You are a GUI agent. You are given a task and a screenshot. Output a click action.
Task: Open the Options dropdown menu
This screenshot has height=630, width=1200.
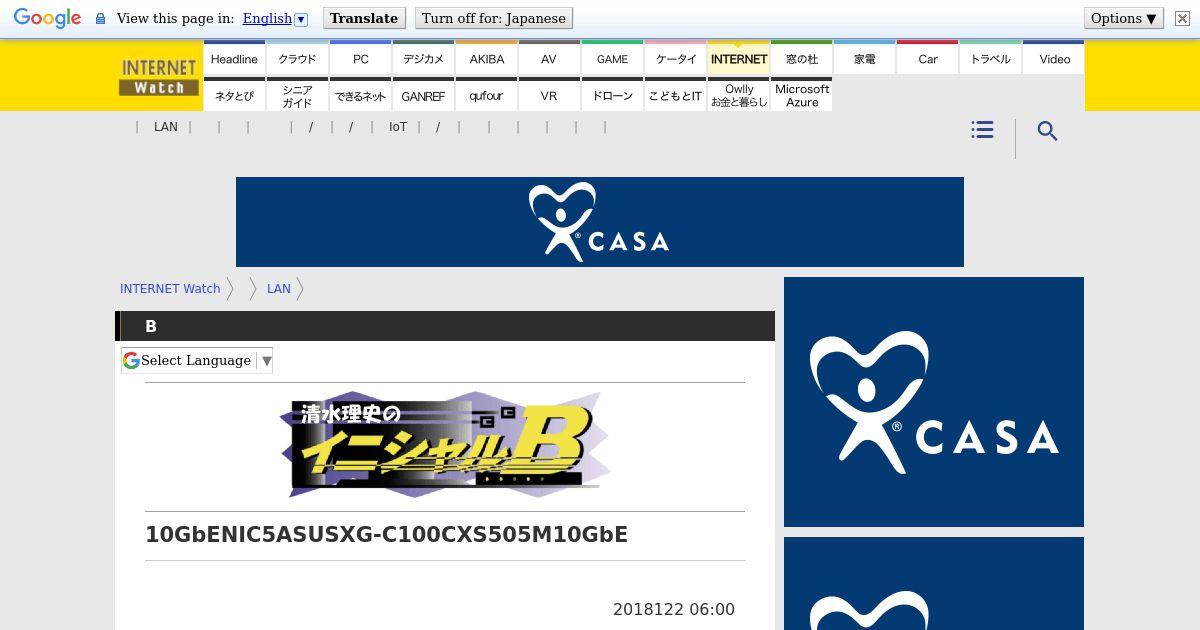(x=1124, y=18)
